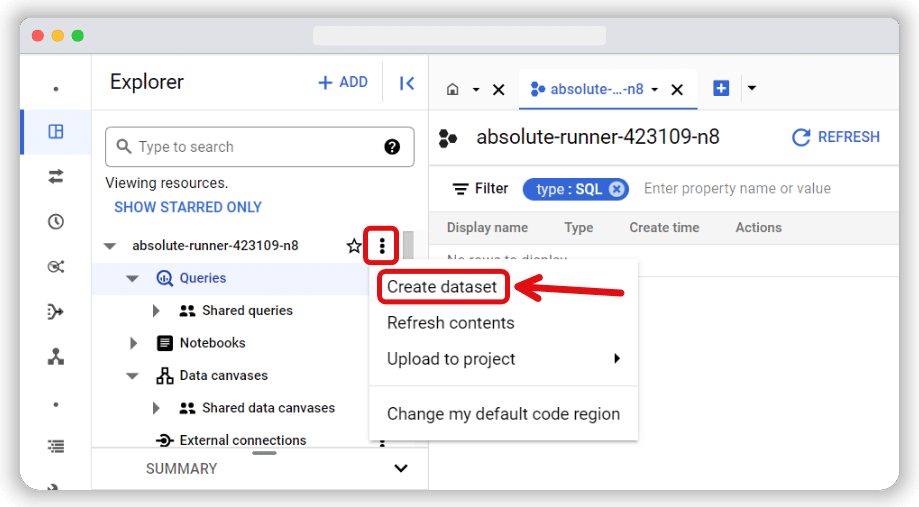Click the External connections tree icon
Image resolution: width=919 pixels, height=507 pixels.
165,440
